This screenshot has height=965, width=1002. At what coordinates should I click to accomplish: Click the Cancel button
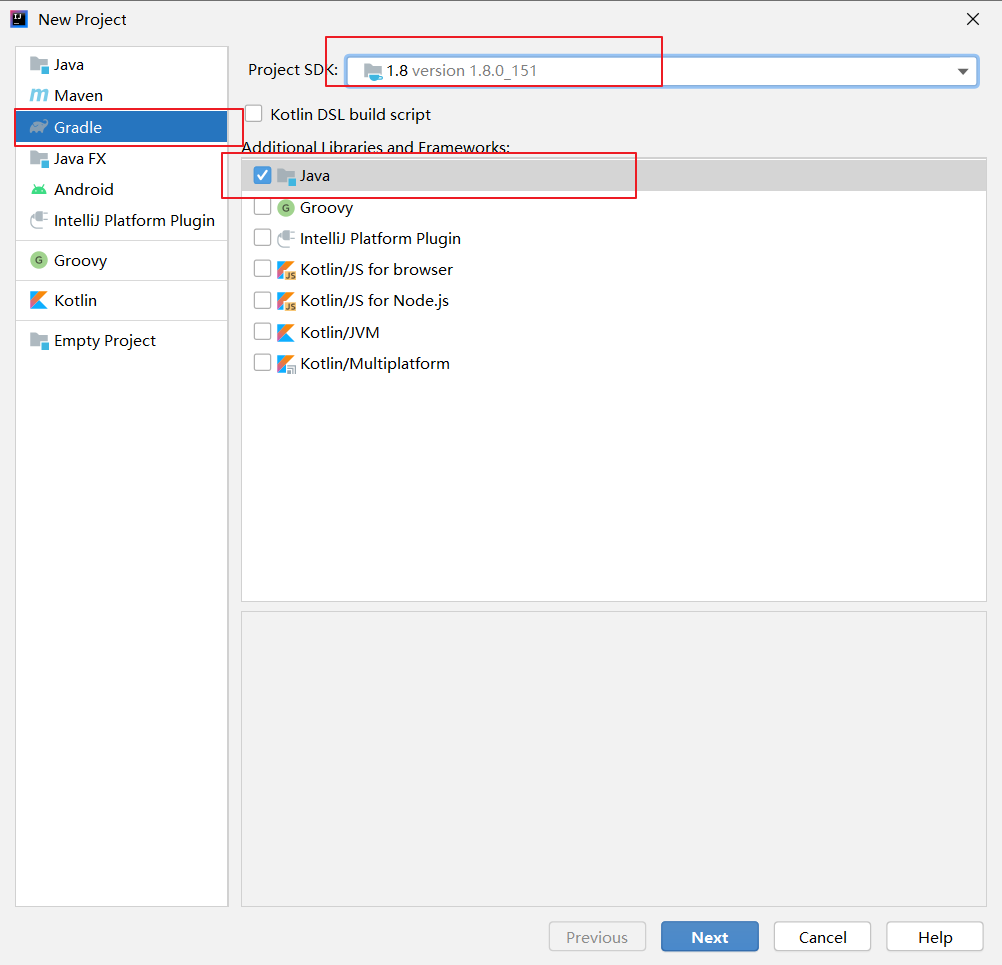[822, 937]
